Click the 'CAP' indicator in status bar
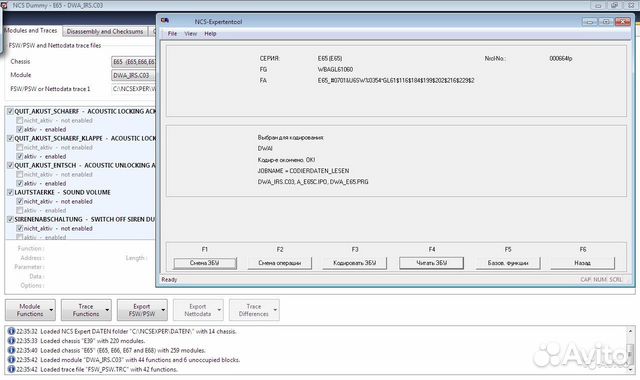Image resolution: width=640 pixels, height=380 pixels. tap(585, 280)
